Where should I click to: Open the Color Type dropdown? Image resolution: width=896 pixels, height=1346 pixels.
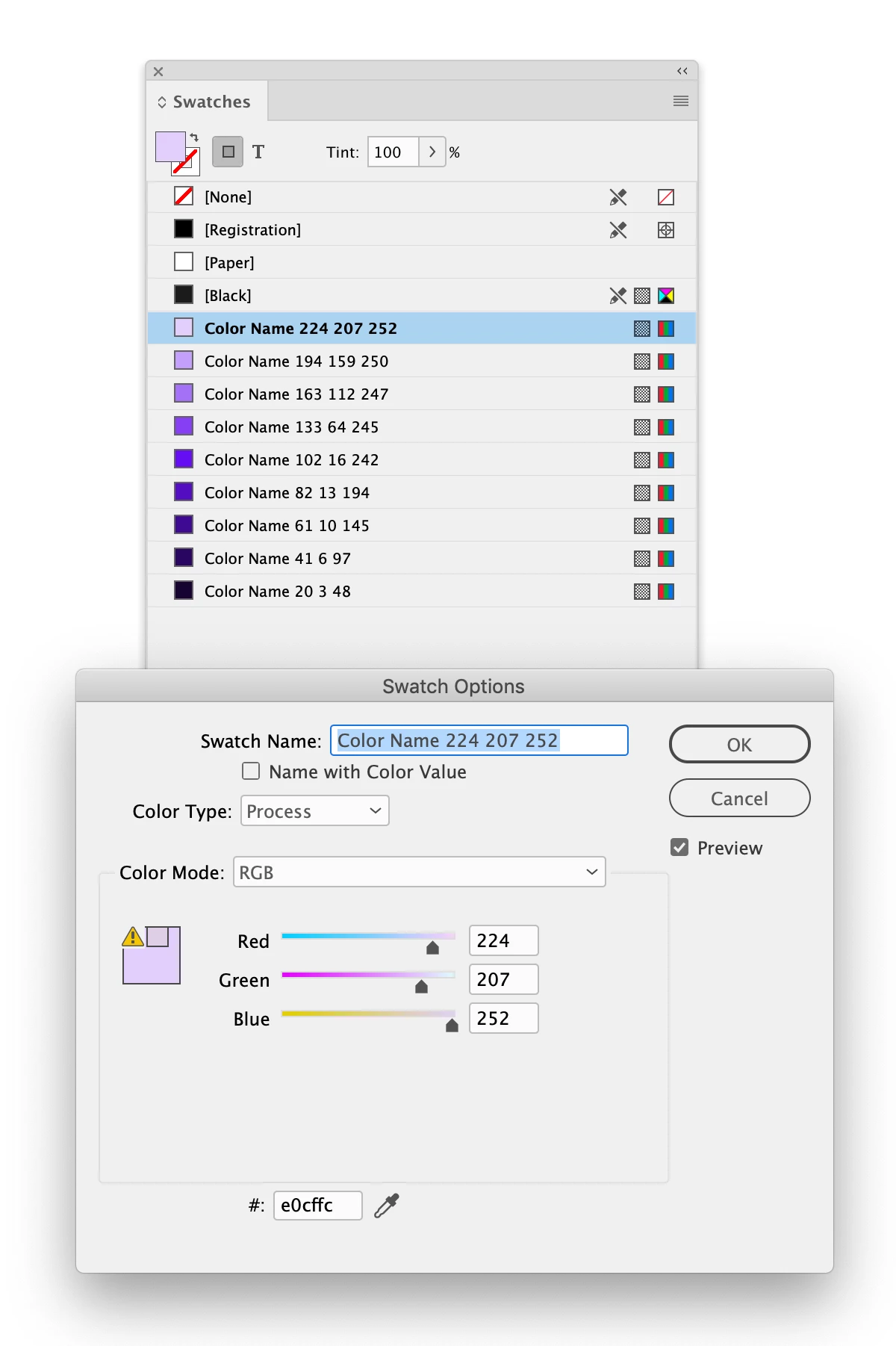click(x=315, y=811)
